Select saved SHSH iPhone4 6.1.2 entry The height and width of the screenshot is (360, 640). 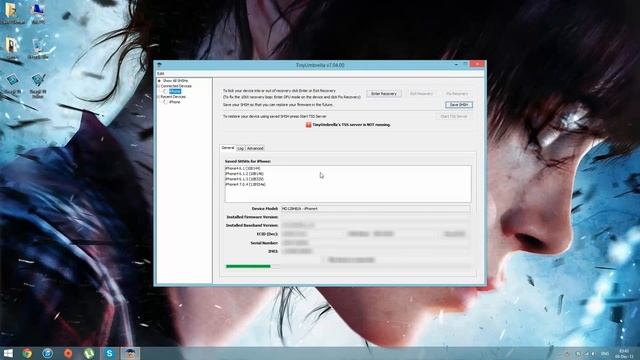pos(244,173)
